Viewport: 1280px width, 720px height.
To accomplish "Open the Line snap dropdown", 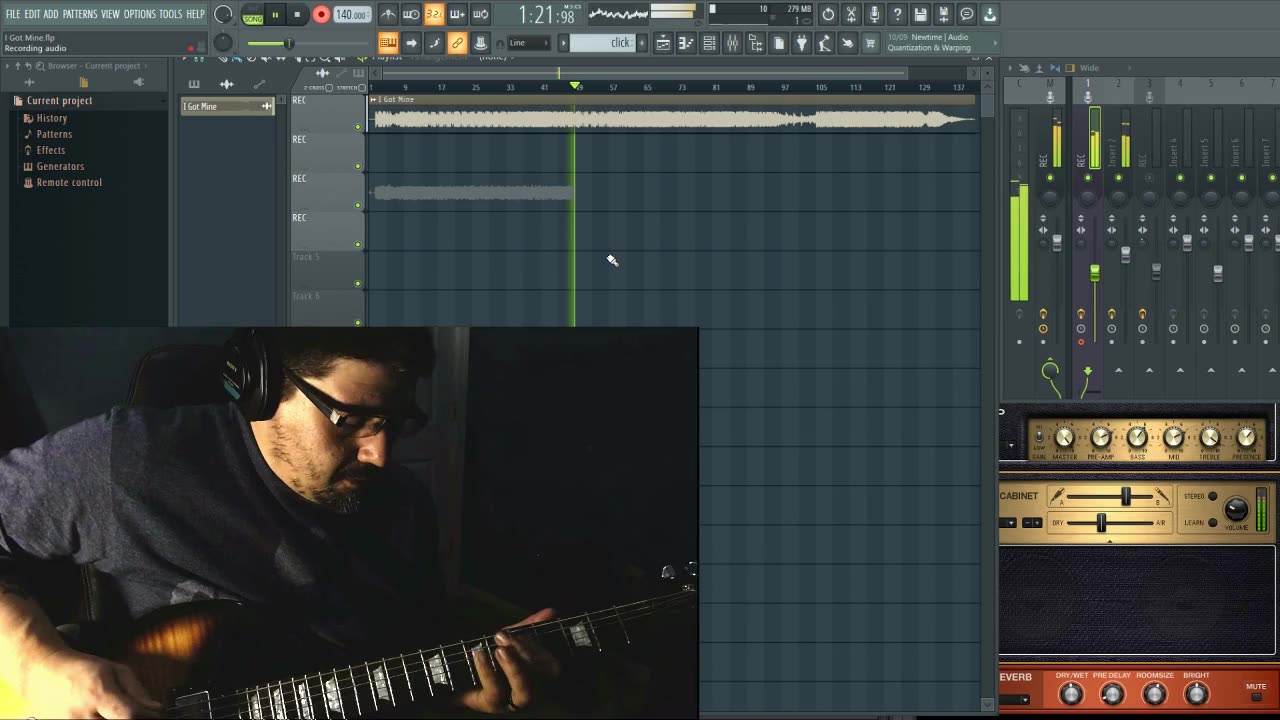I will coord(528,43).
